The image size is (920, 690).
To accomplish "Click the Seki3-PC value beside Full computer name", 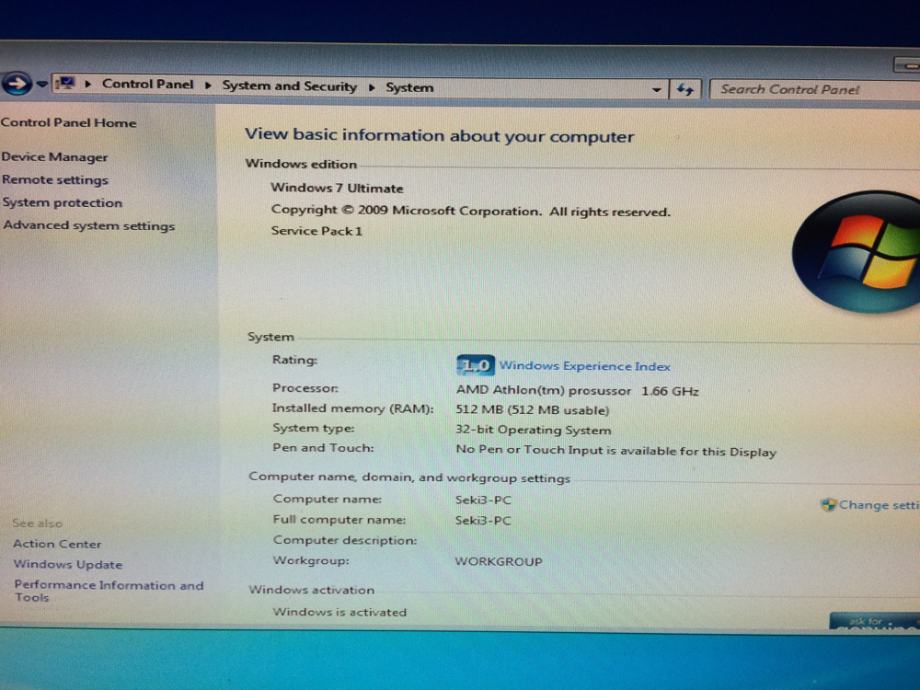I will 483,520.
